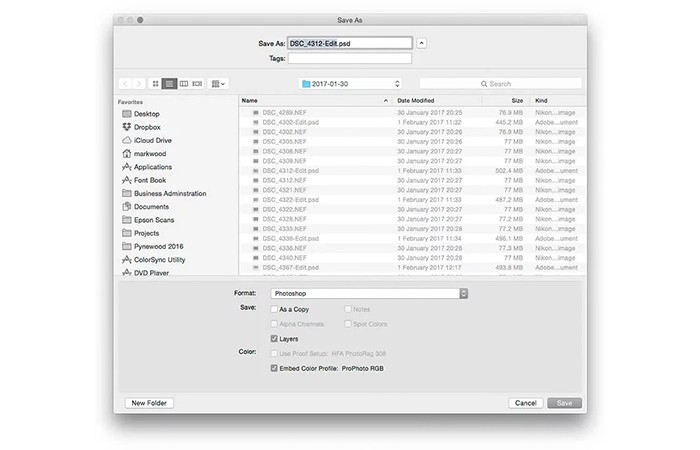Viewport: 700px width, 450px height.
Task: Switch to column view
Action: (x=183, y=83)
